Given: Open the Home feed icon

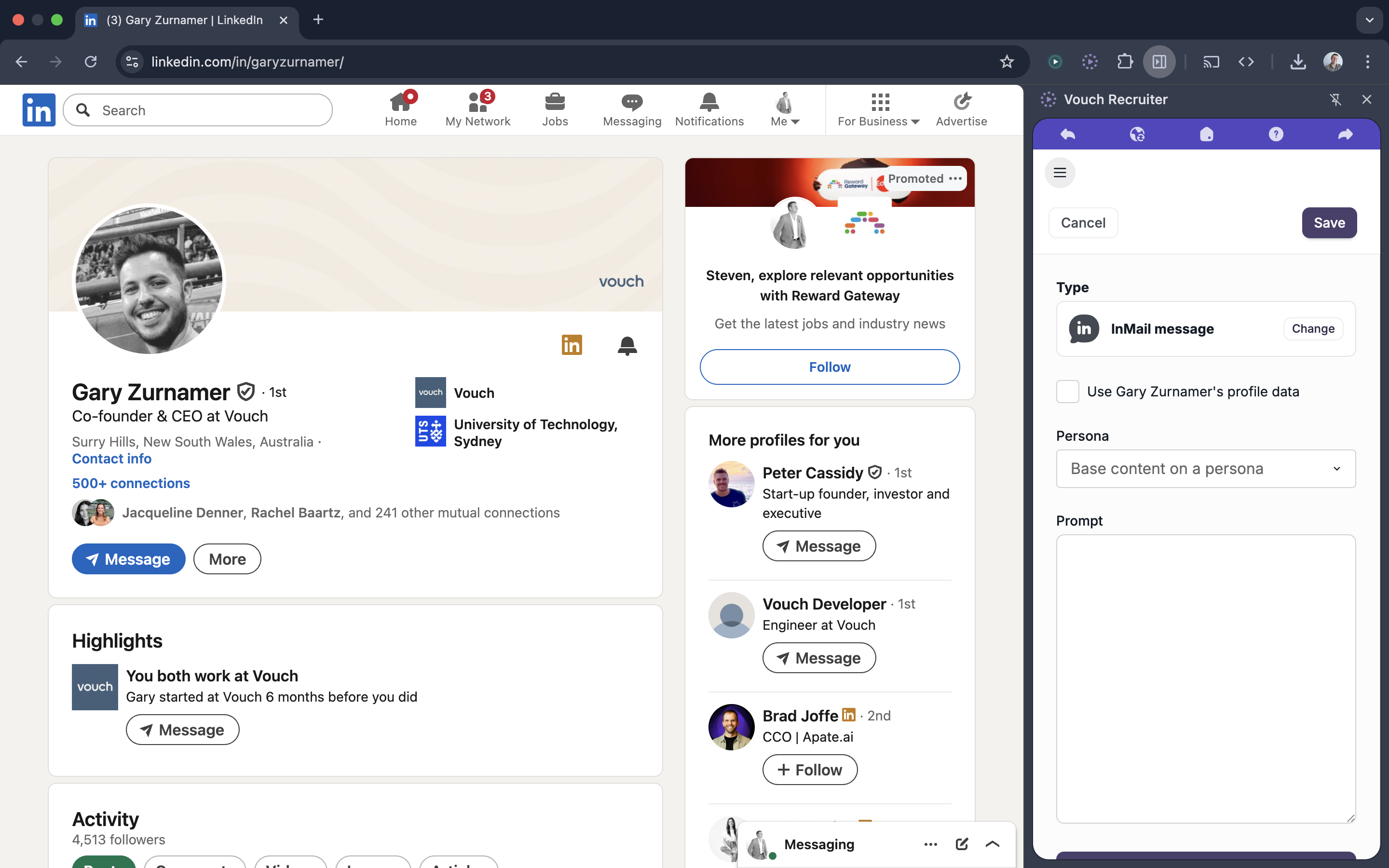Looking at the screenshot, I should pos(401,109).
